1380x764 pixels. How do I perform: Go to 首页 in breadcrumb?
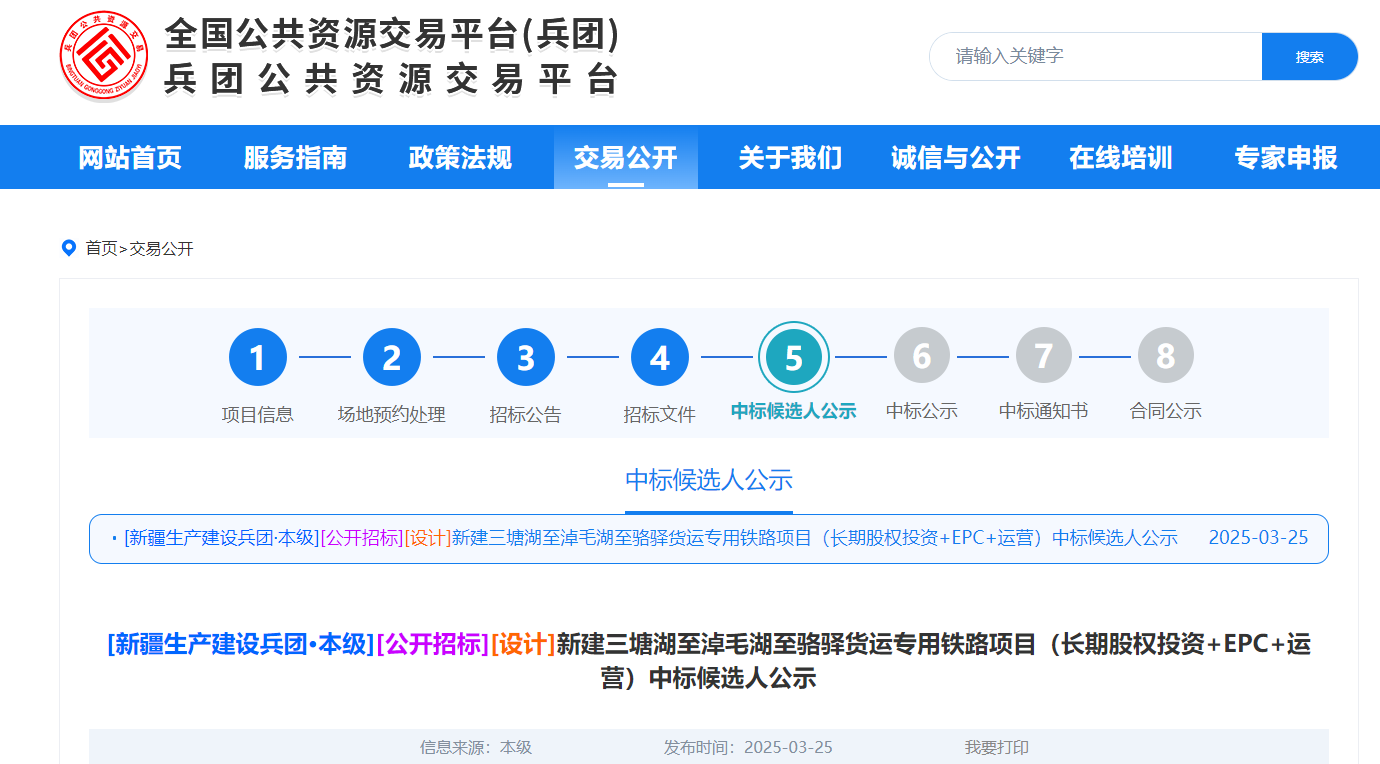101,249
